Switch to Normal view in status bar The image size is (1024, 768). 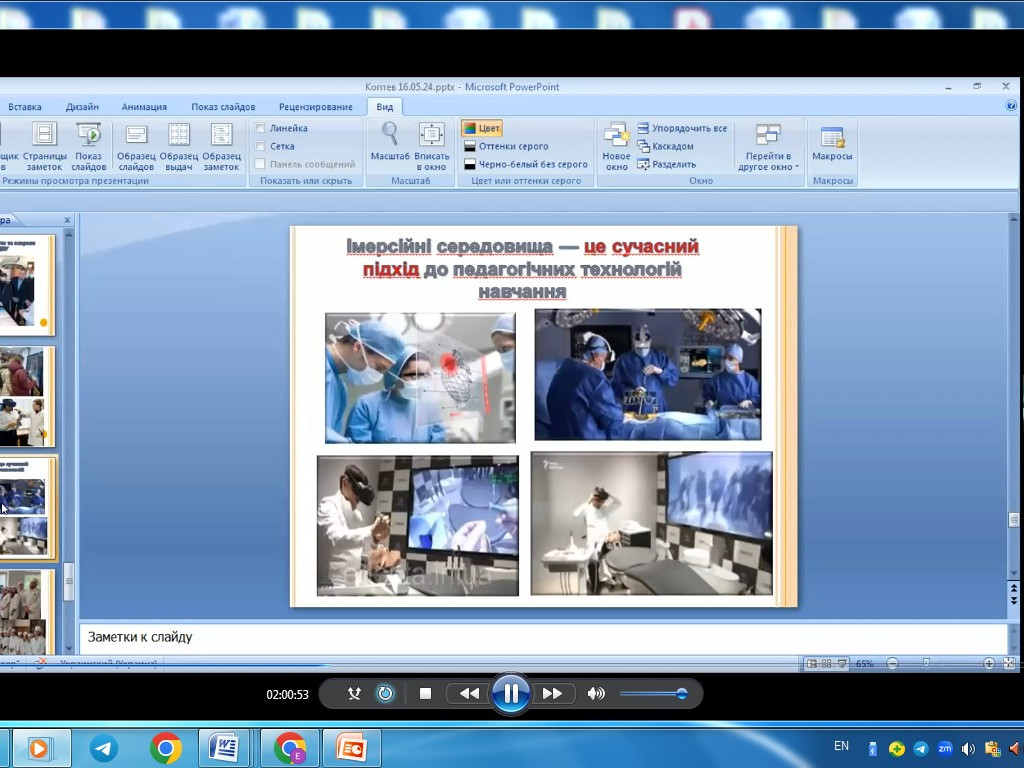point(811,664)
